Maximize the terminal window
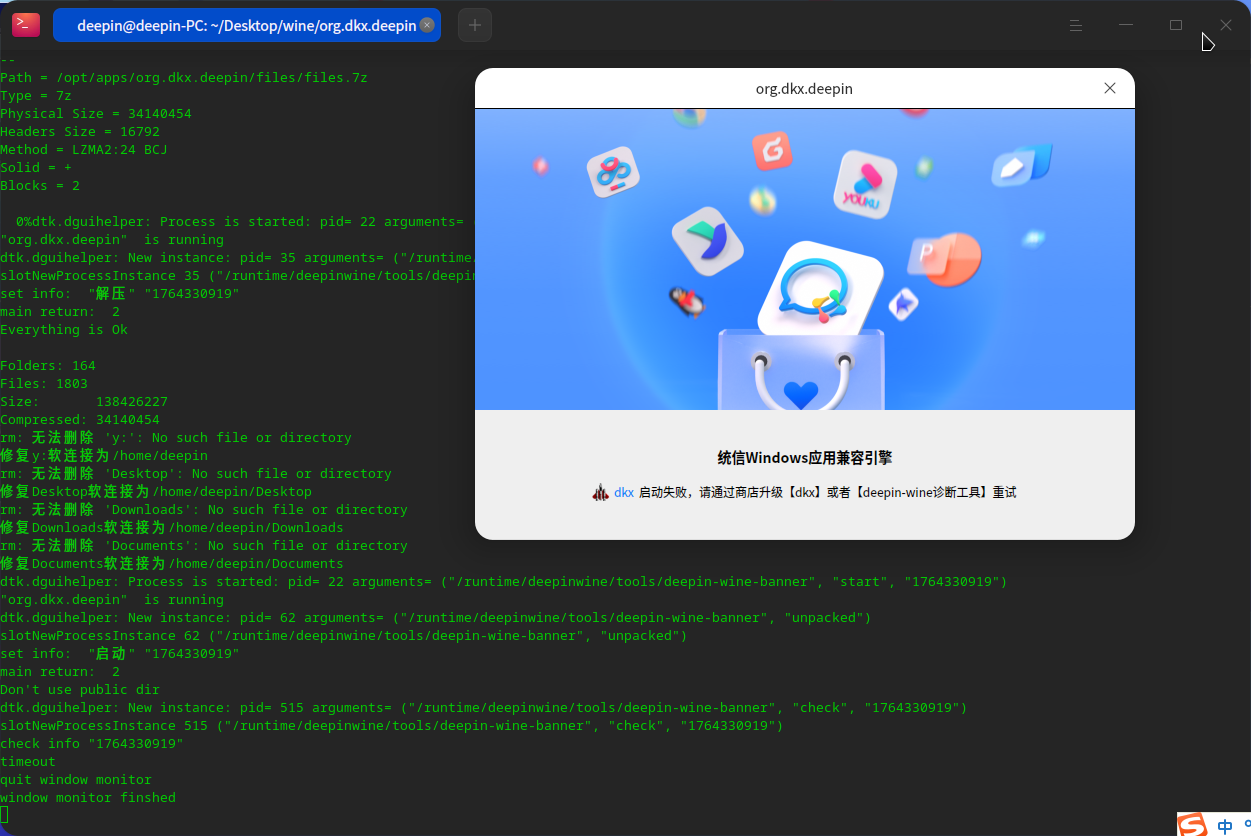This screenshot has width=1251, height=836. coord(1176,25)
